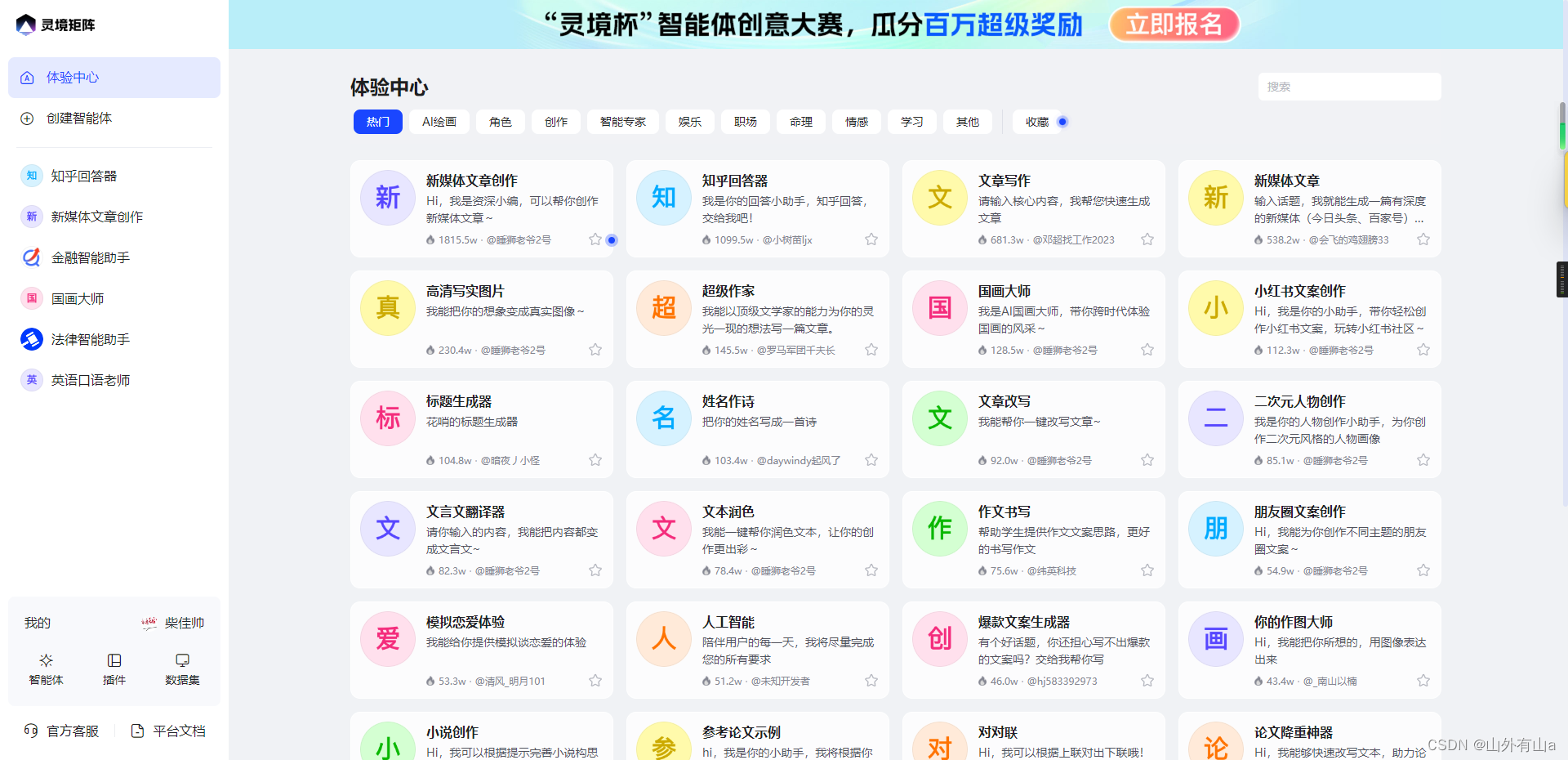This screenshot has height=760, width=1568.
Task: Open the 插件 plugins section
Action: (x=114, y=670)
